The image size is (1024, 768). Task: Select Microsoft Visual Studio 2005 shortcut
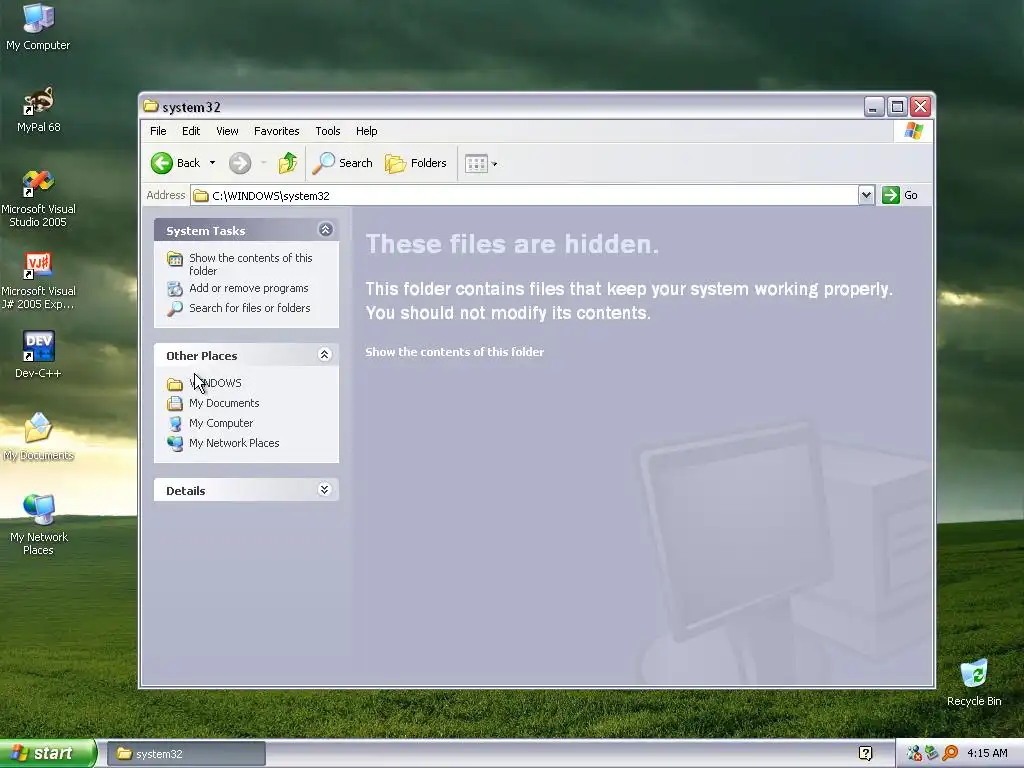39,199
